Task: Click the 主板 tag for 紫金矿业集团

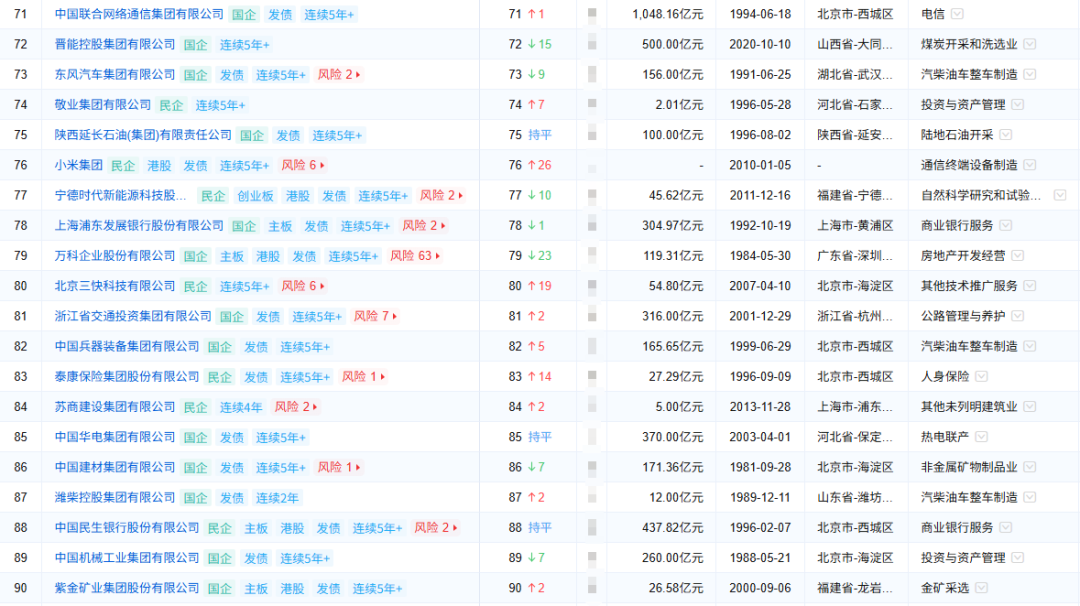Action: tap(256, 589)
